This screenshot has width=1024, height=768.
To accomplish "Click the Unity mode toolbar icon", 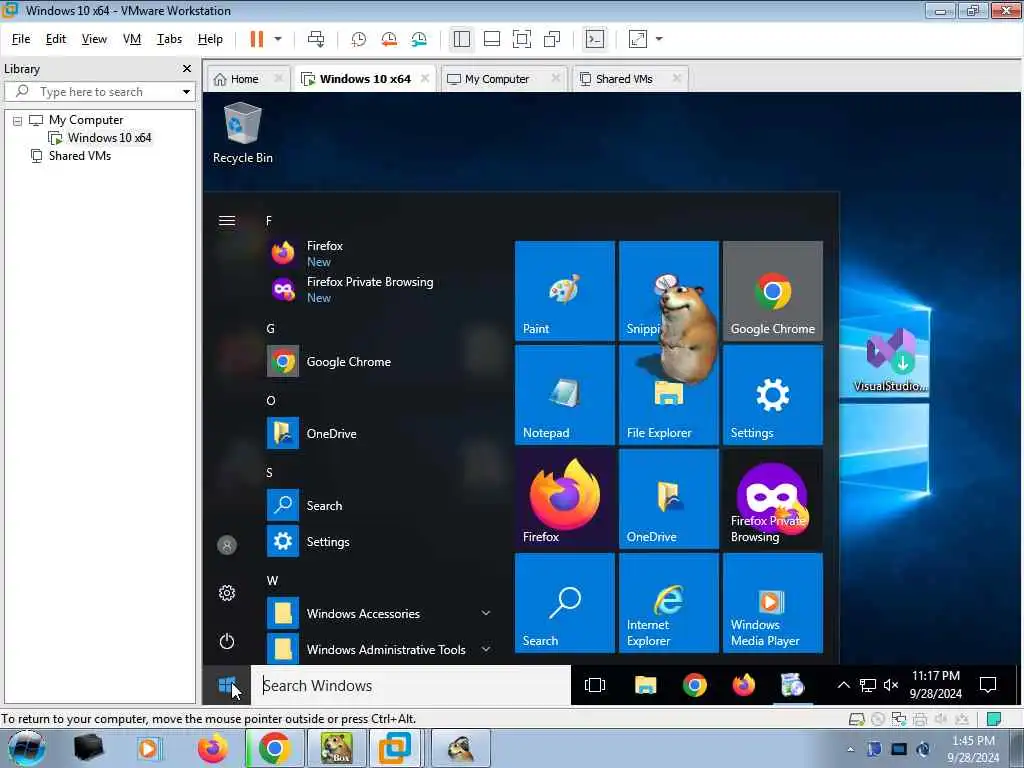I will click(552, 39).
